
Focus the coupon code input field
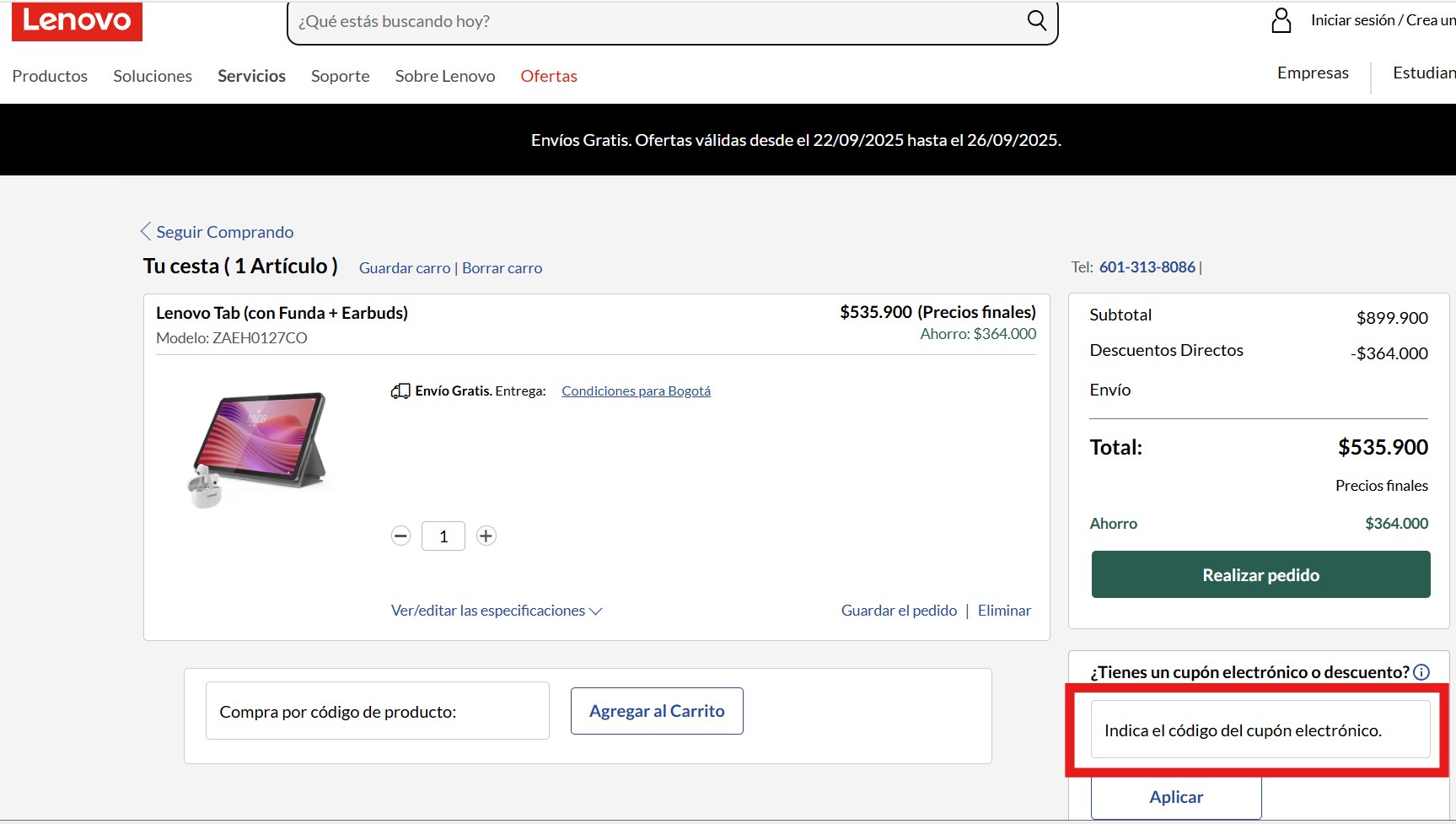click(x=1260, y=730)
